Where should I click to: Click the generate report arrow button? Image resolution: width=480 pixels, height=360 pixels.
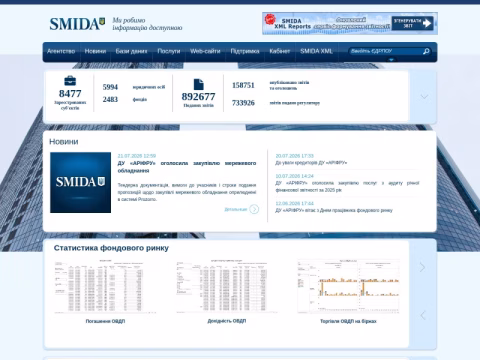pyautogui.click(x=413, y=23)
